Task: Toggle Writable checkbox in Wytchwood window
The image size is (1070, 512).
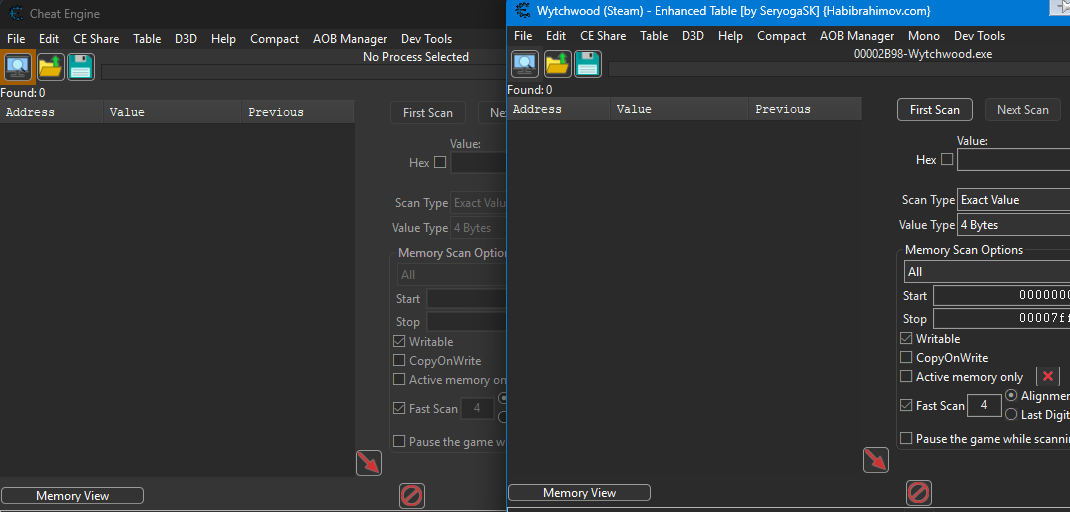Action: click(x=906, y=339)
